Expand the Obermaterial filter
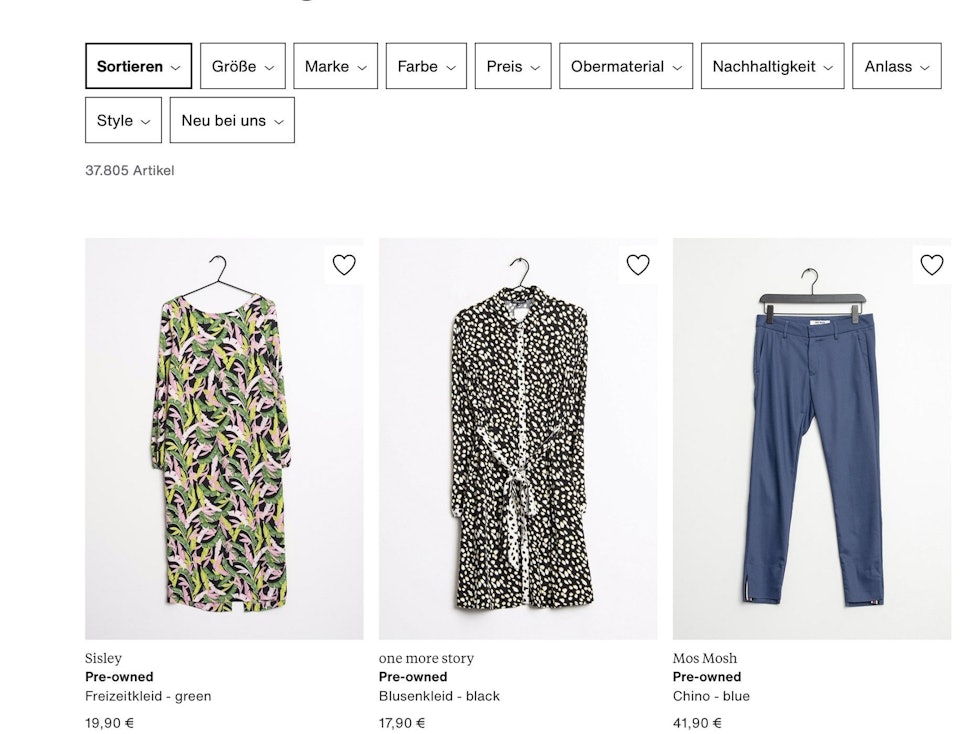 (625, 66)
